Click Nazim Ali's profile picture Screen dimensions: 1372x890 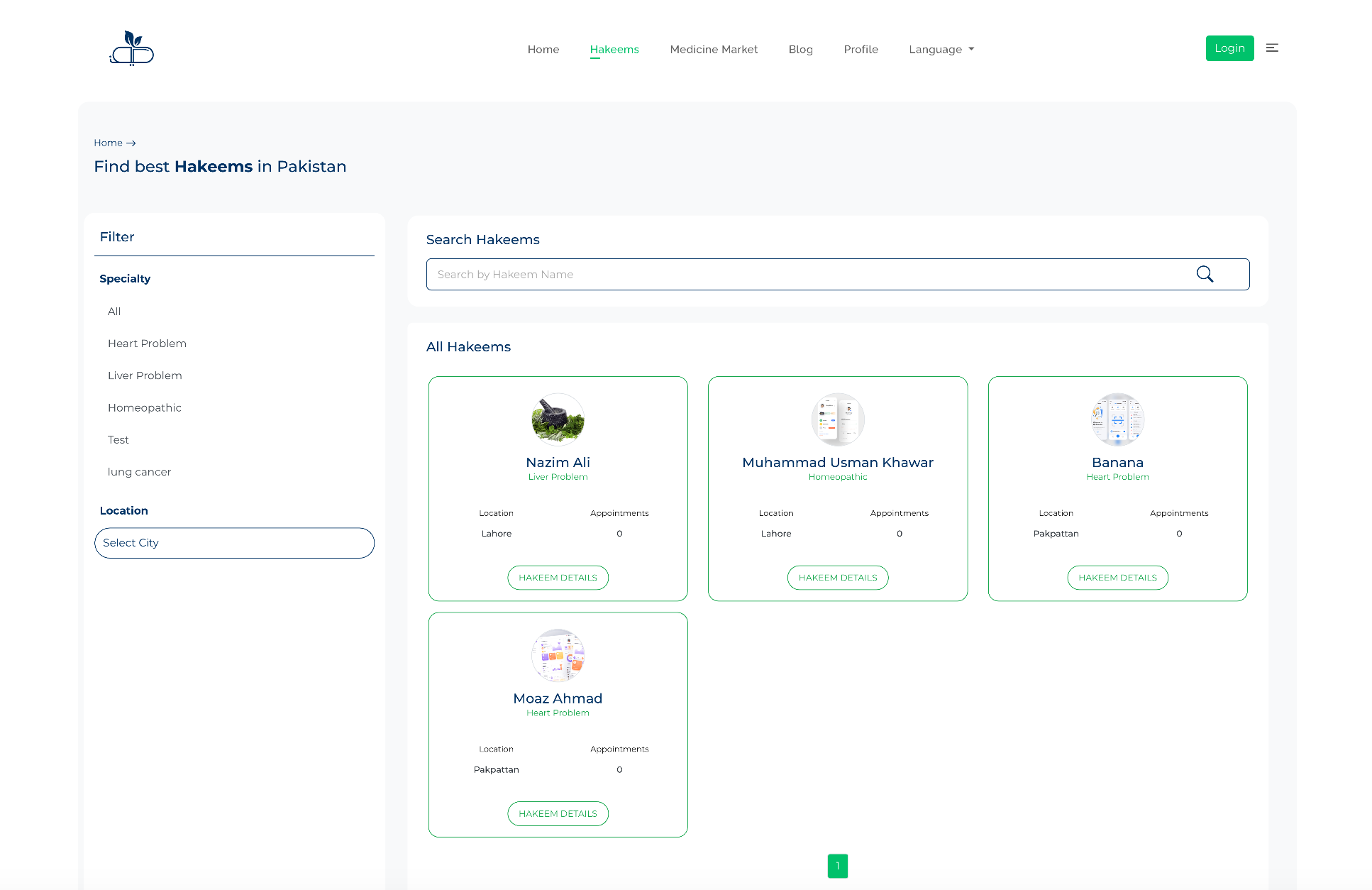tap(558, 419)
